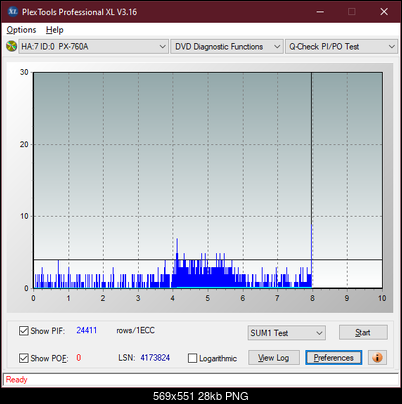
Task: Click the rows/1ECC label
Action: (x=135, y=330)
